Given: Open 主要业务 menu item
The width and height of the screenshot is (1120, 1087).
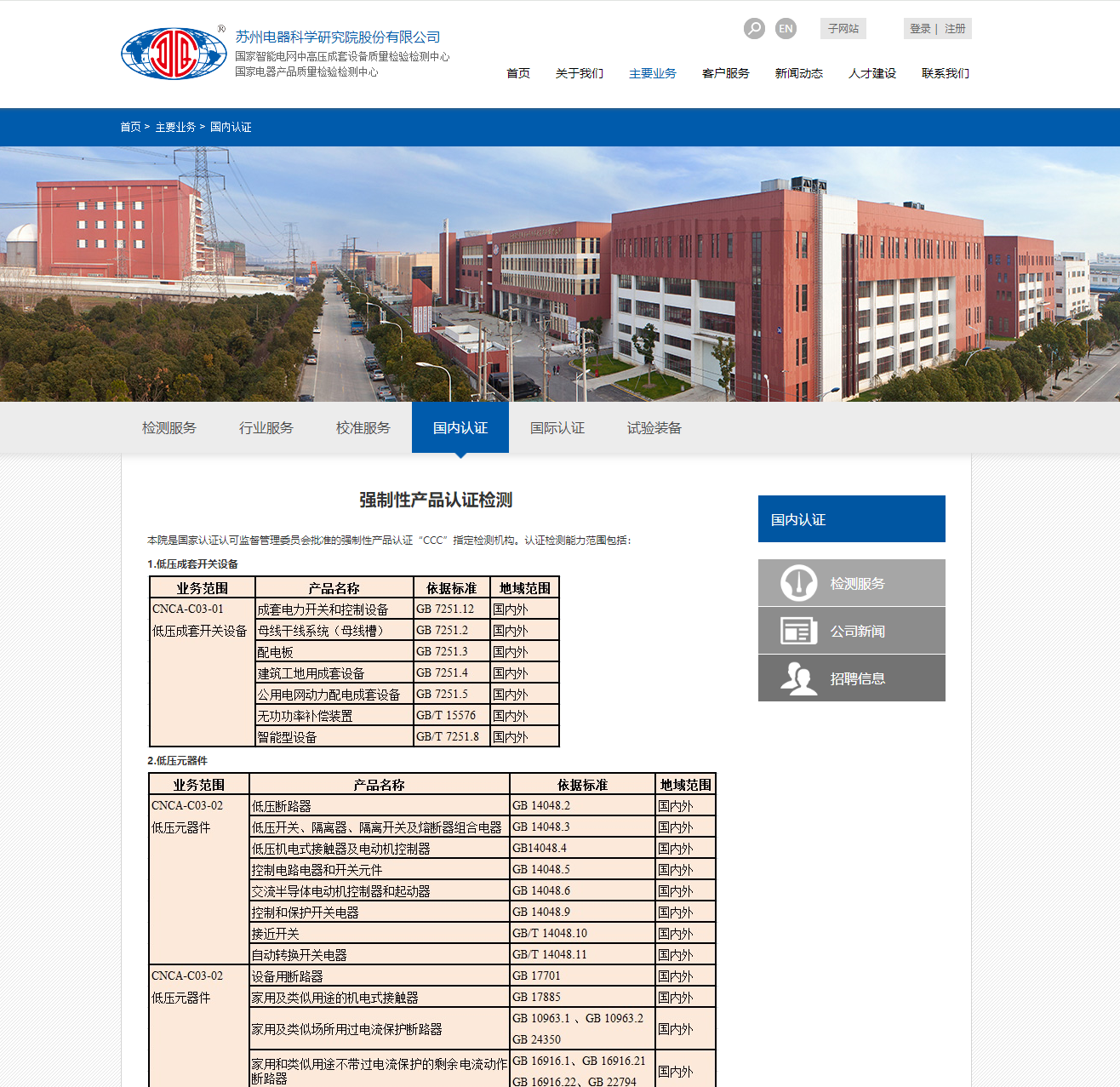Looking at the screenshot, I should [653, 73].
